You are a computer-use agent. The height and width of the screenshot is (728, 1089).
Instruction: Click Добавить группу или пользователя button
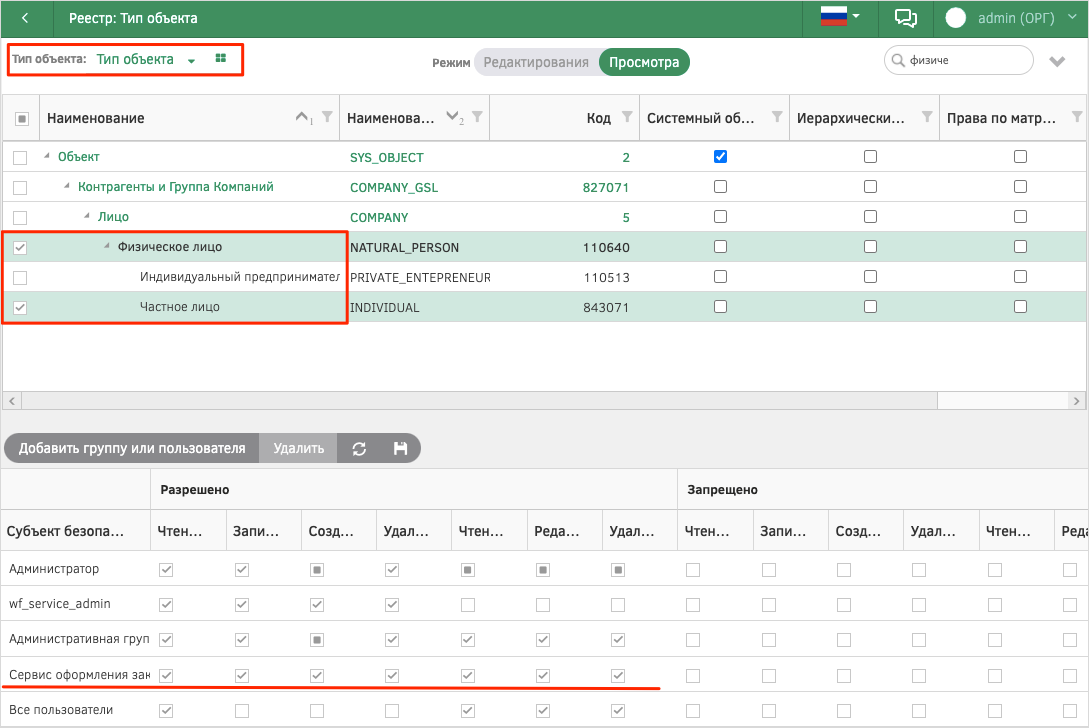click(x=132, y=448)
